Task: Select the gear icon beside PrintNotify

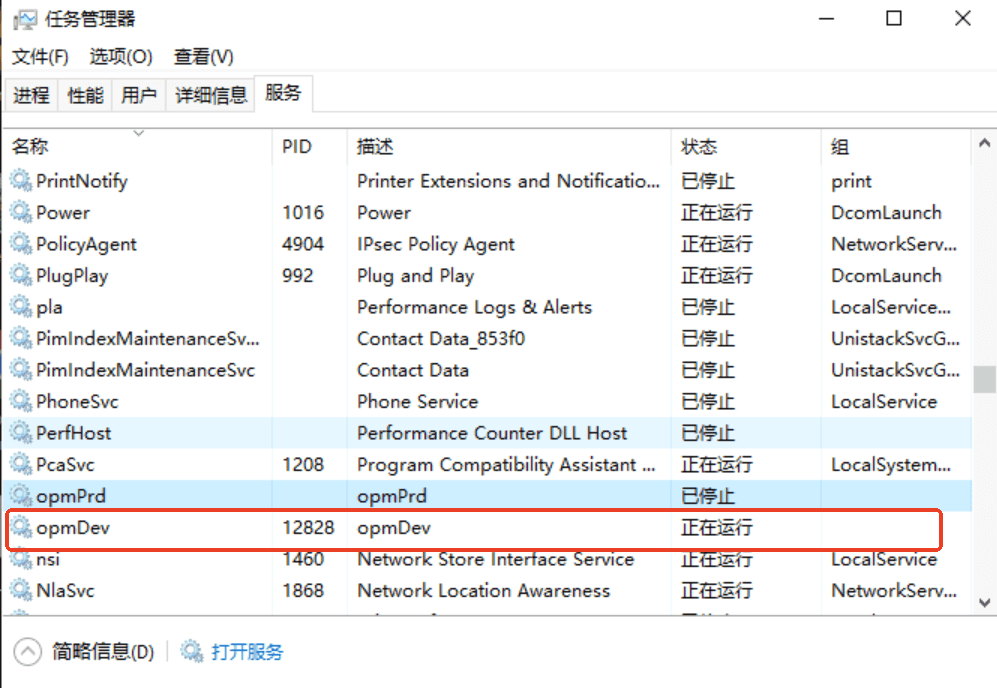Action: [x=21, y=181]
